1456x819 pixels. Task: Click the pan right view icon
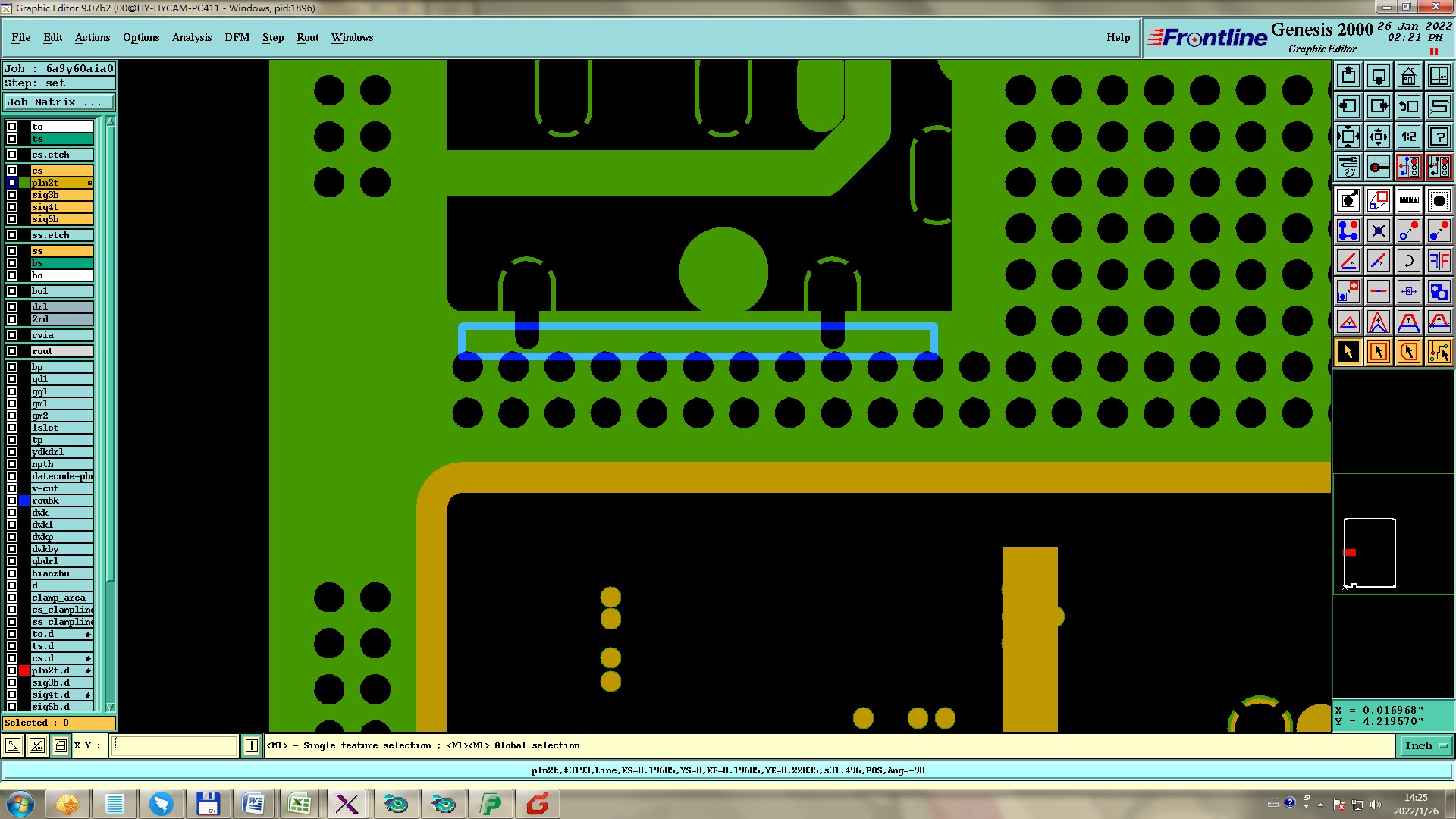tap(1379, 106)
